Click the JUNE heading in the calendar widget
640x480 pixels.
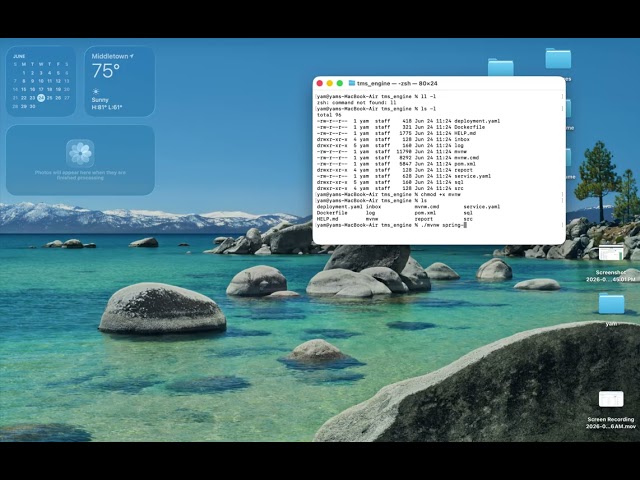coord(19,56)
